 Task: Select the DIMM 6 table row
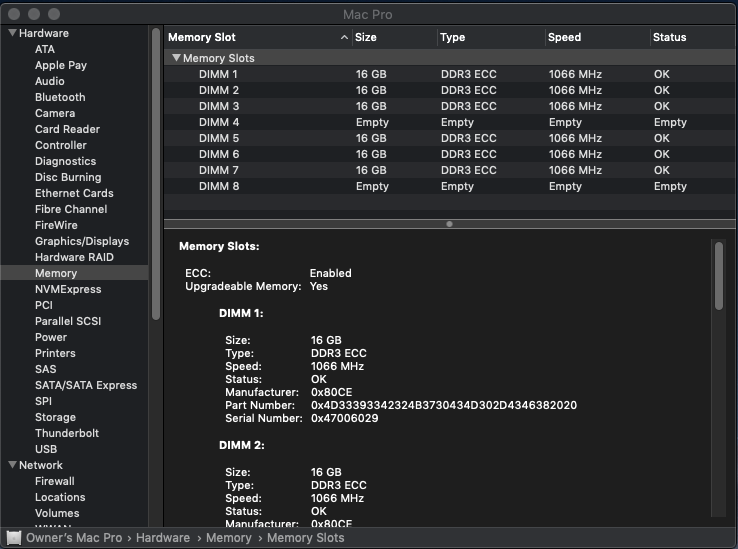pos(450,154)
